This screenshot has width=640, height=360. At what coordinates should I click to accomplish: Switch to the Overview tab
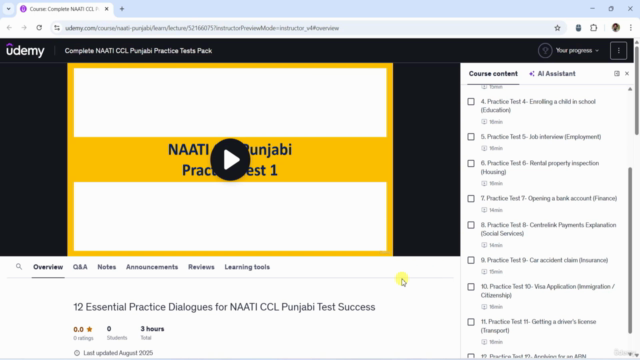tap(48, 267)
